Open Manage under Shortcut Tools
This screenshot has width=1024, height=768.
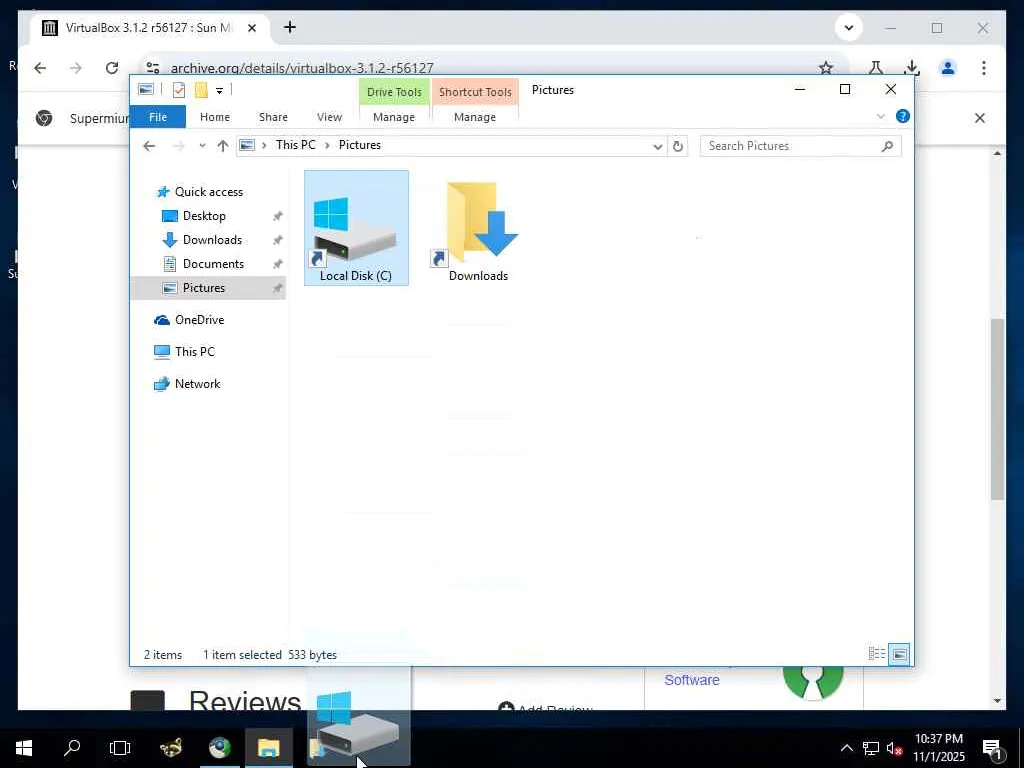pyautogui.click(x=475, y=117)
